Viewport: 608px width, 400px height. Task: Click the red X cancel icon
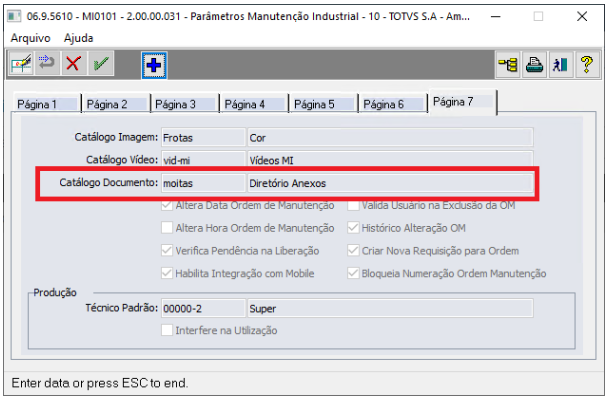[x=74, y=64]
